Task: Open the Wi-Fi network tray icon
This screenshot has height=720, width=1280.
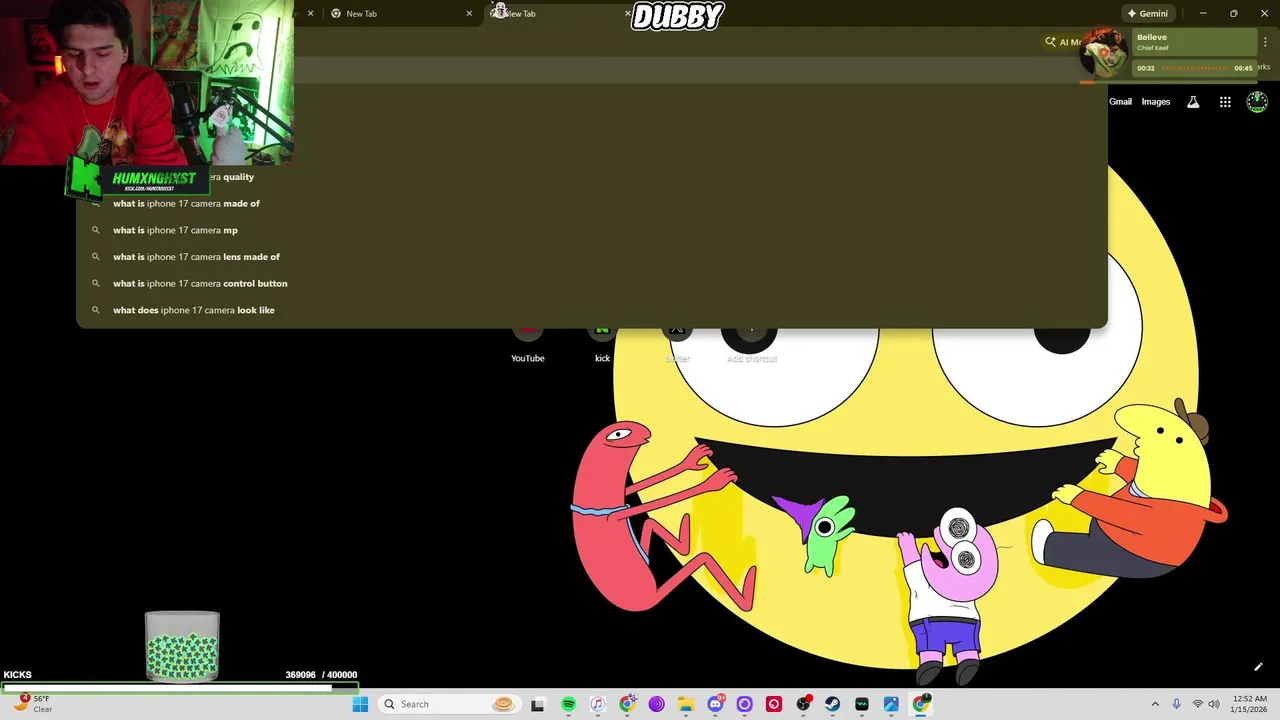Action: [x=1197, y=704]
